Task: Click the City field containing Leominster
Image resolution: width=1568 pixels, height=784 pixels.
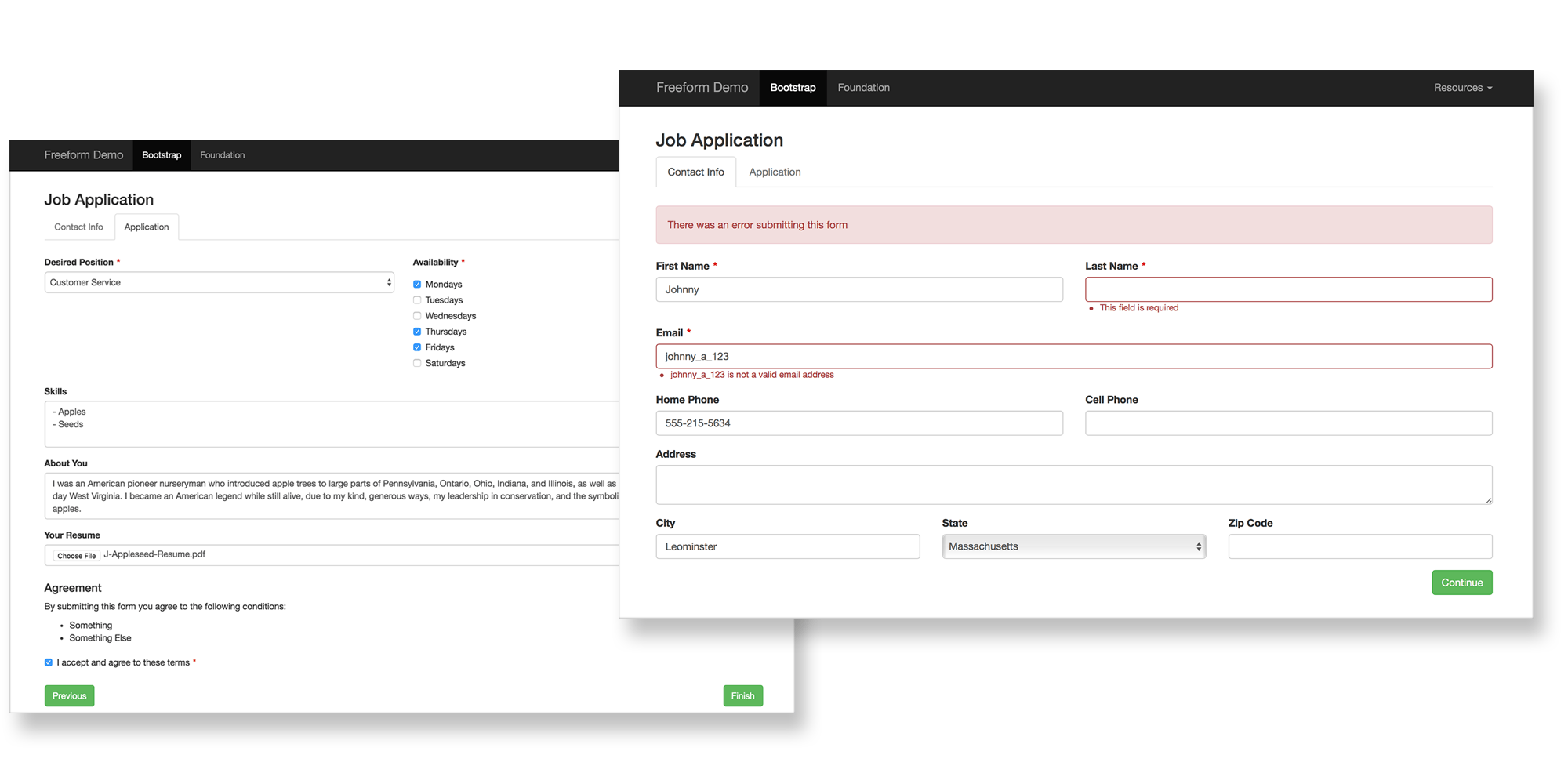Action: [x=788, y=546]
